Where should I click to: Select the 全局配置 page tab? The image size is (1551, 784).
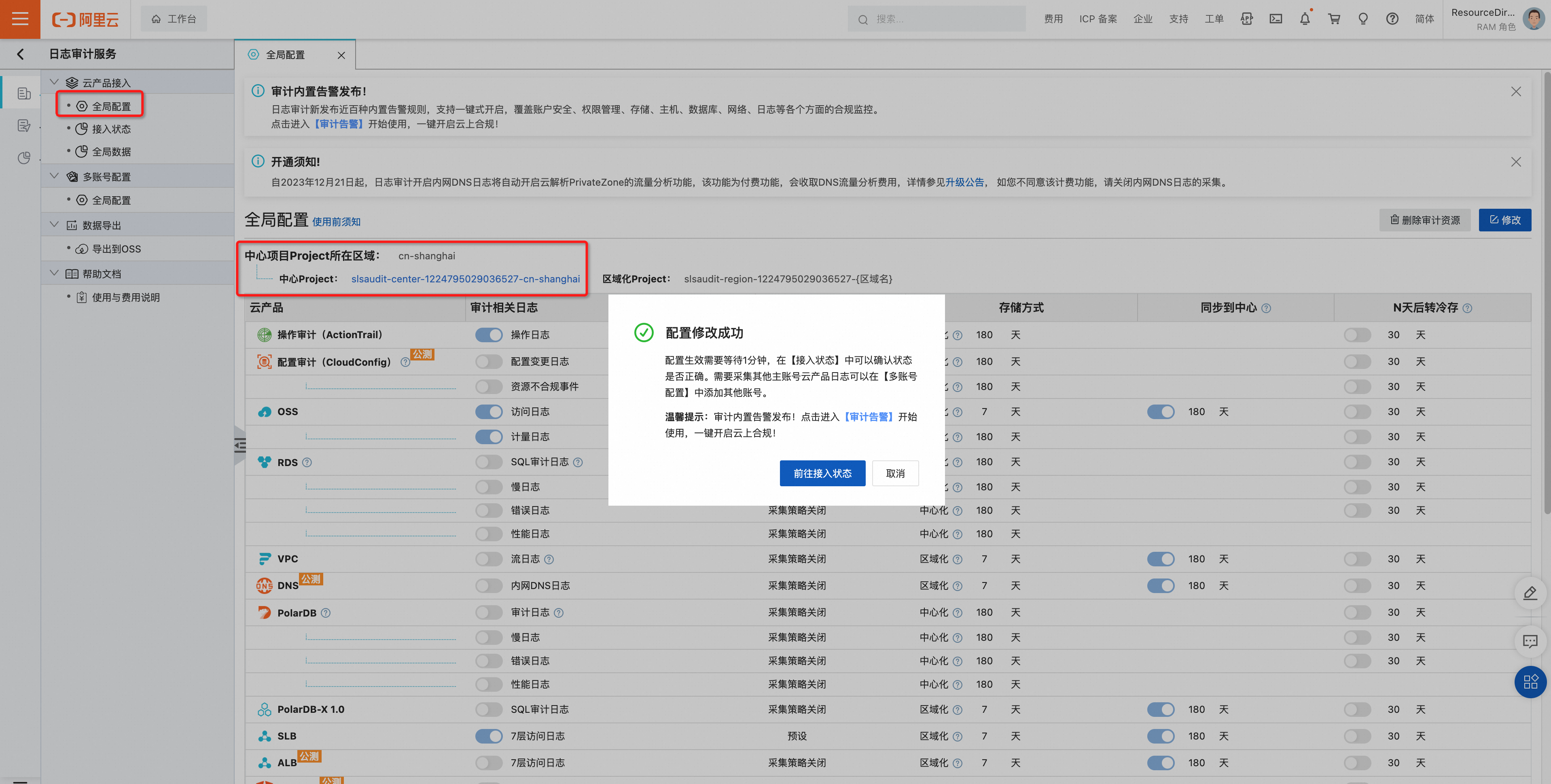pos(285,55)
